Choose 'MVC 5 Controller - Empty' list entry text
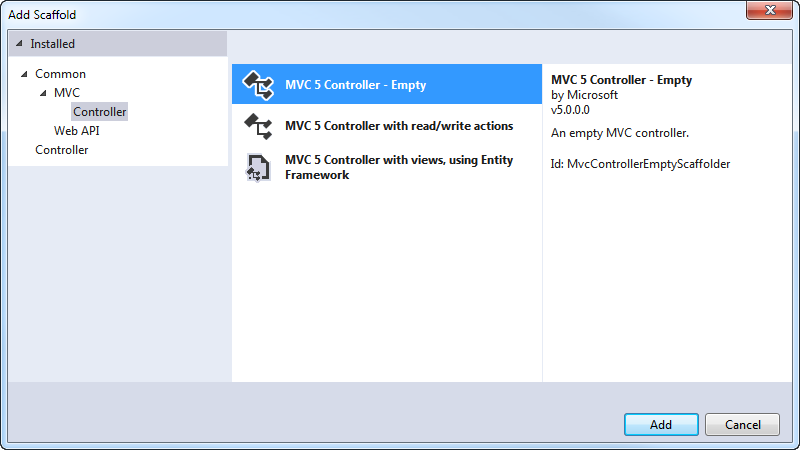800x450 pixels. coord(355,85)
